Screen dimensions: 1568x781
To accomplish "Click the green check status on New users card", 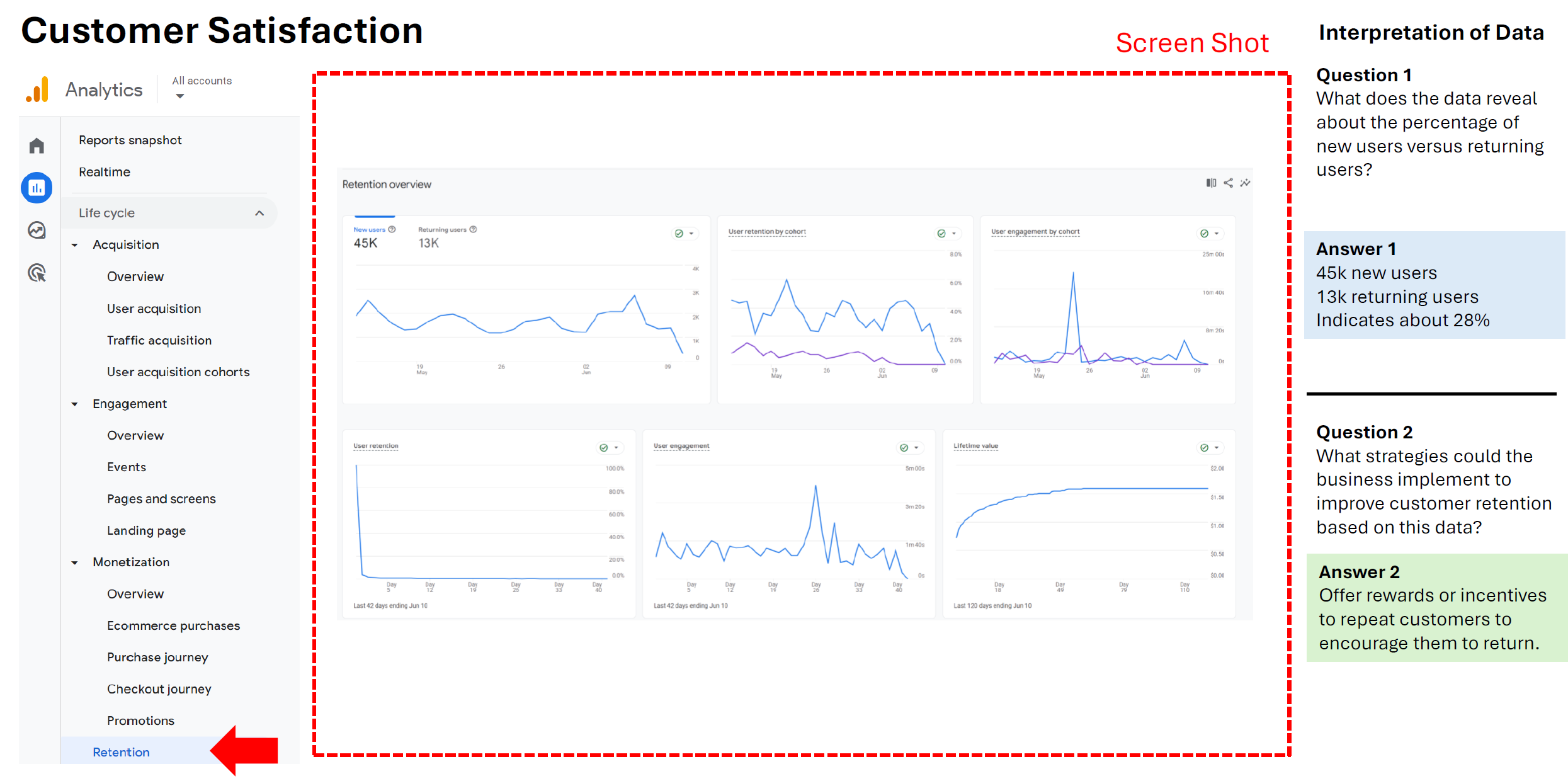I will (x=679, y=234).
